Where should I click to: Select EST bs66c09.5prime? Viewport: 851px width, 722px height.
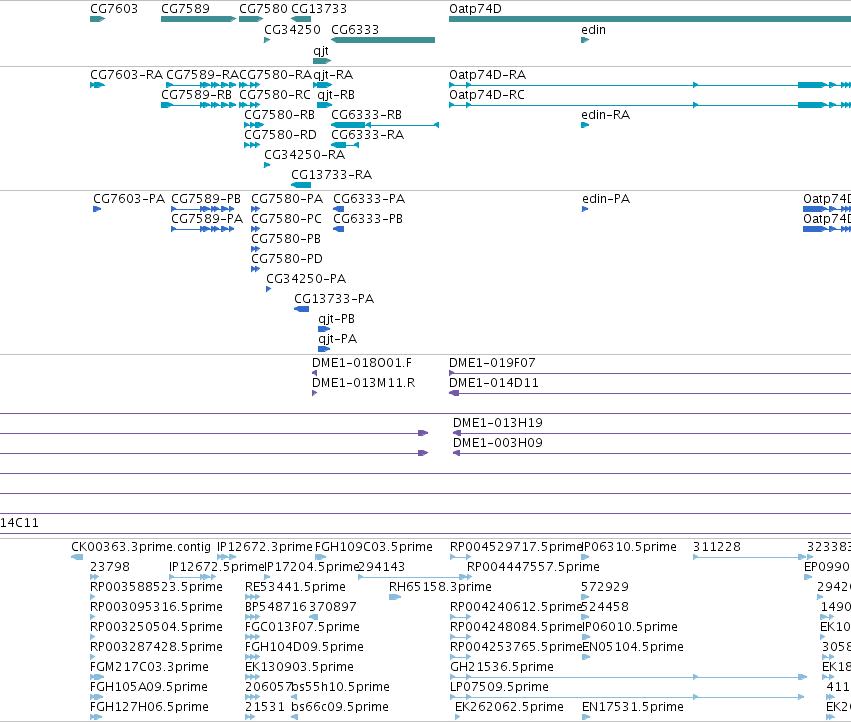click(294, 718)
